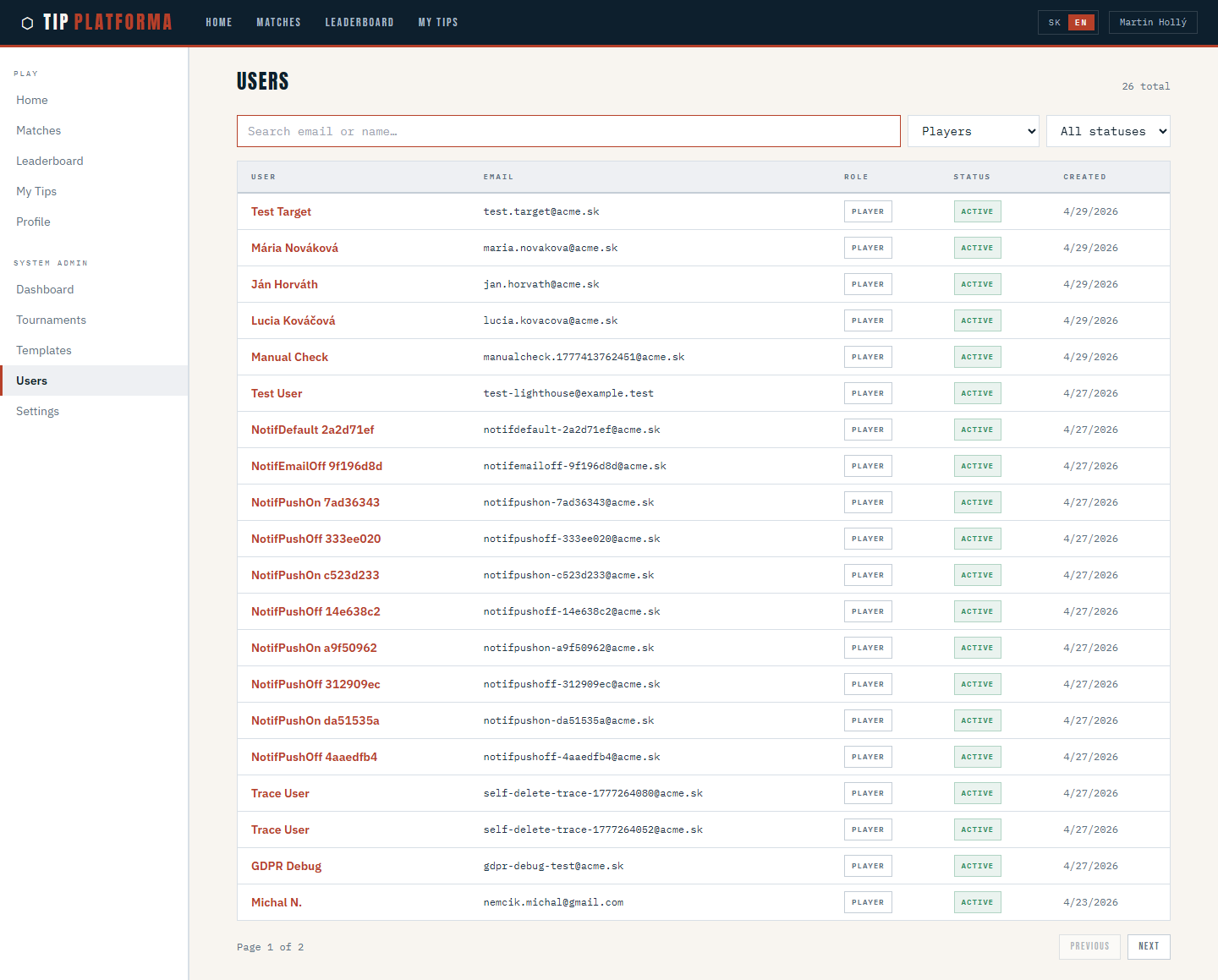Open the Players role filter dropdown
The width and height of the screenshot is (1218, 980).
[973, 131]
